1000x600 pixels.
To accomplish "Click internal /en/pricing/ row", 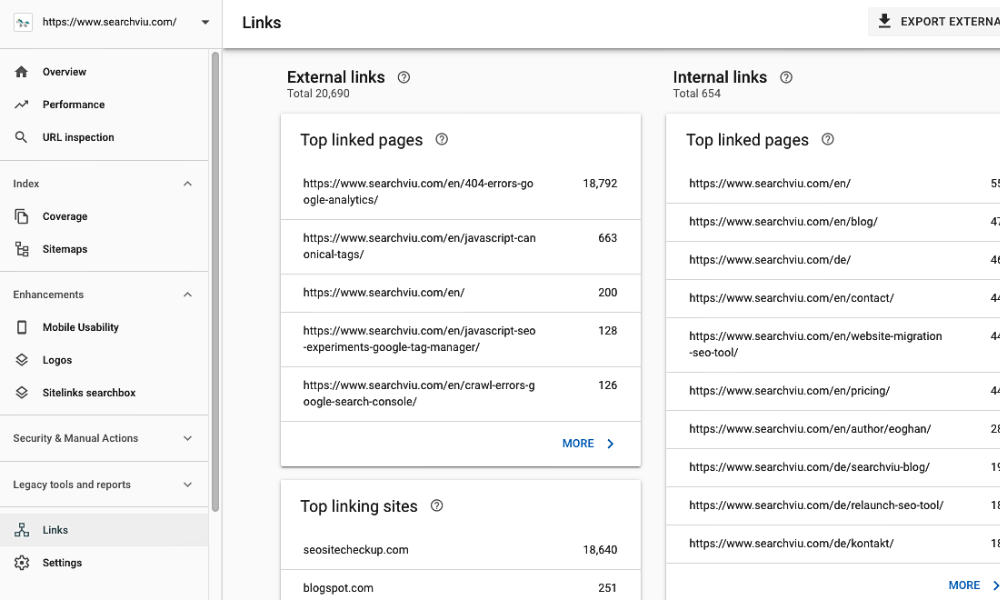I will coord(833,391).
